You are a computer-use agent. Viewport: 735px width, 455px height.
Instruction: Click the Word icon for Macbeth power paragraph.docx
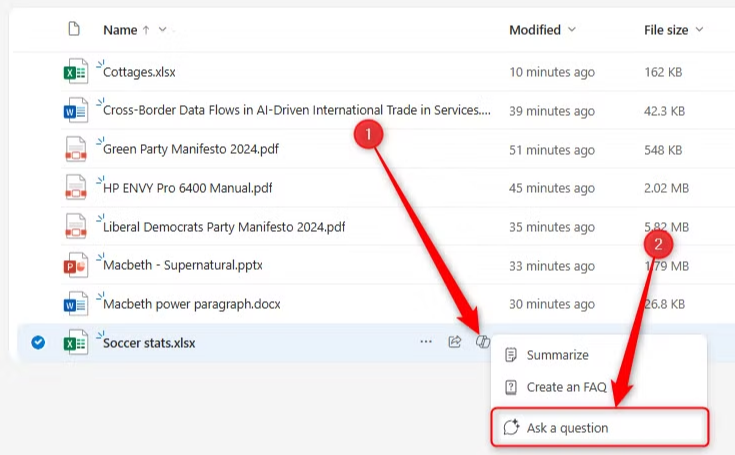[x=75, y=304]
